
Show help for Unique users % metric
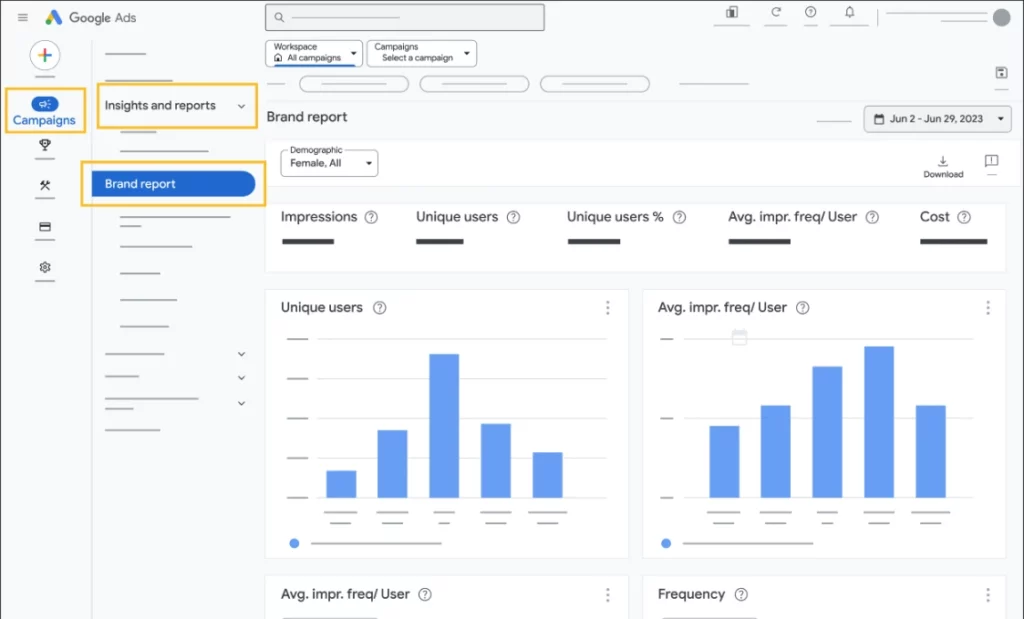click(x=679, y=217)
